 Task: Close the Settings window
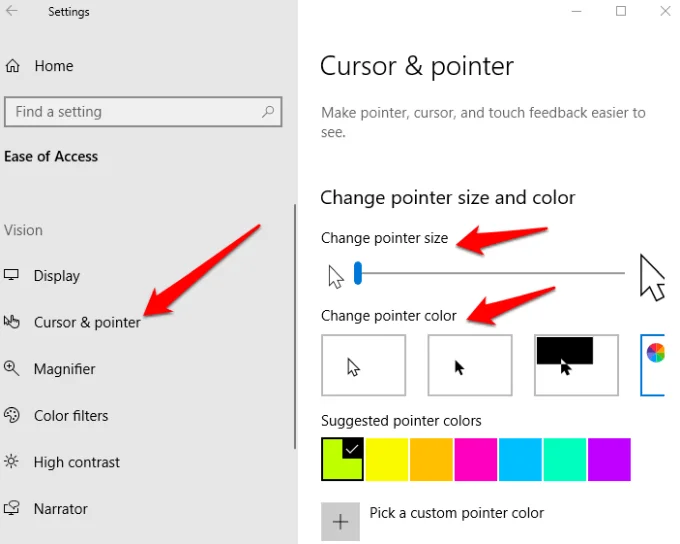(665, 11)
